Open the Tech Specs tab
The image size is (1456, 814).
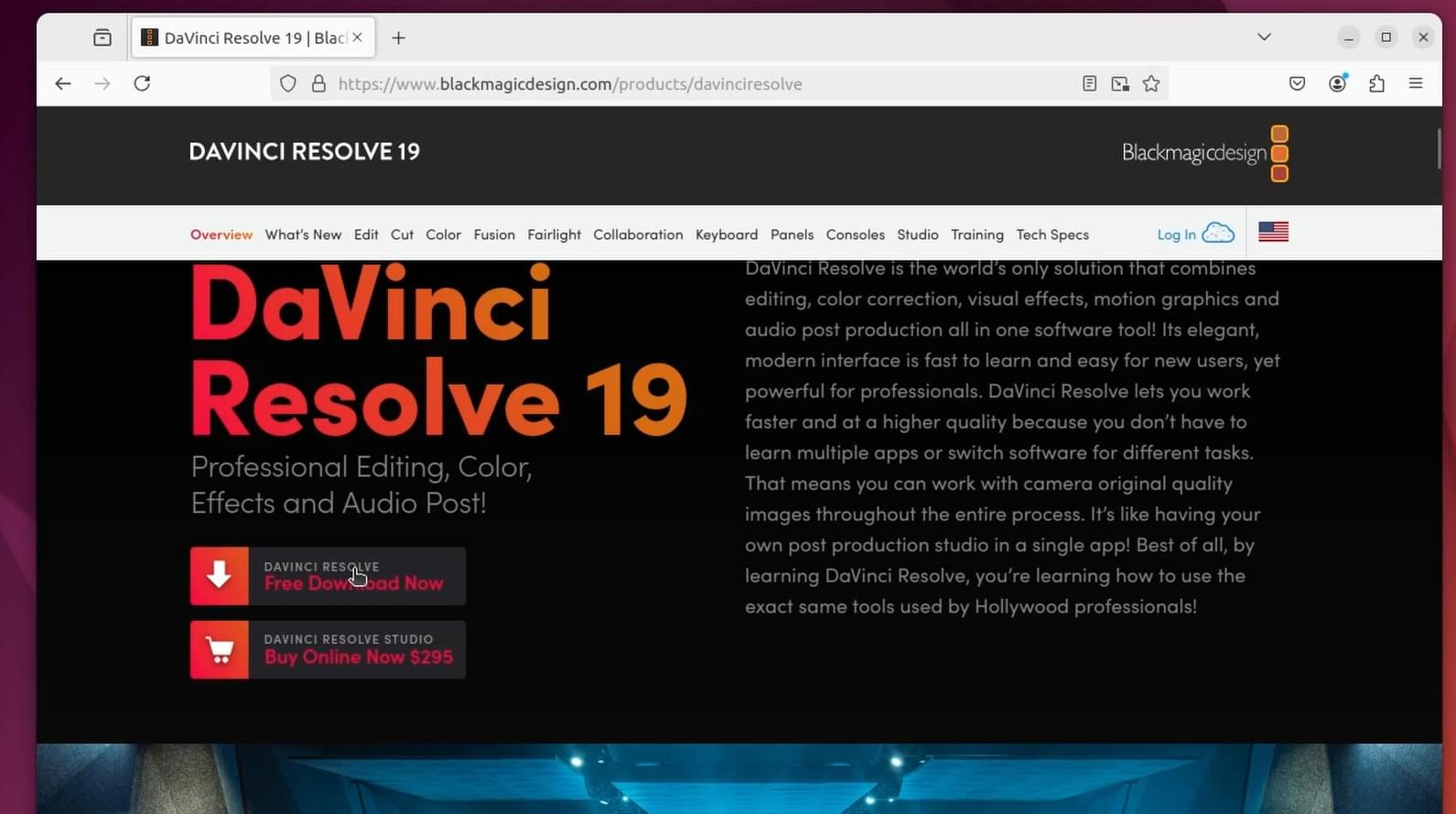(x=1052, y=234)
